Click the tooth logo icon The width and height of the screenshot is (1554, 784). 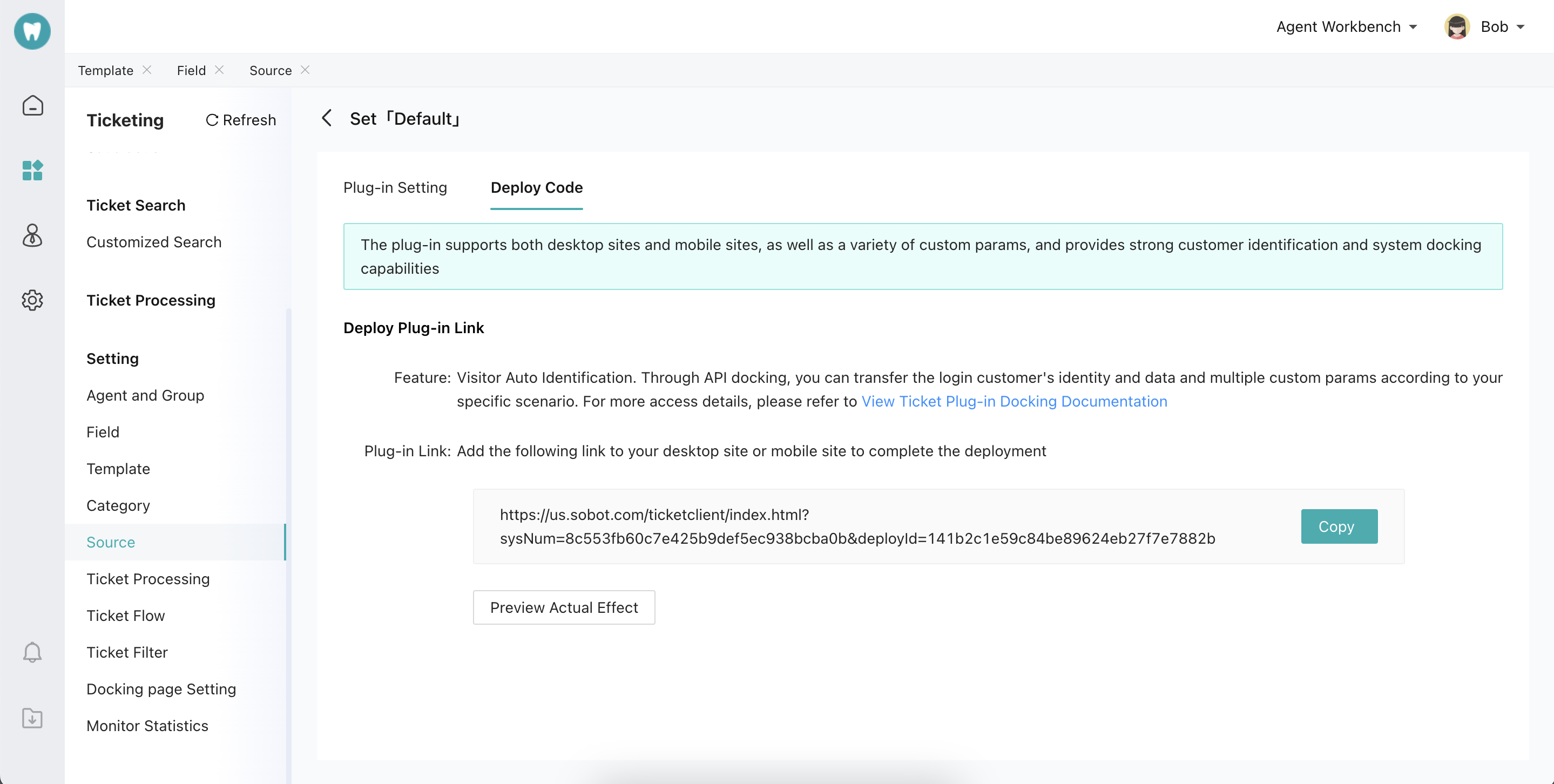(x=32, y=31)
